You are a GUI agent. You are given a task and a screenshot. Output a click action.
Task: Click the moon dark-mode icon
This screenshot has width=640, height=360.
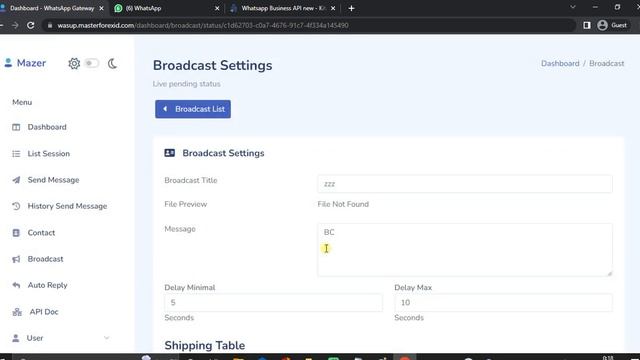click(112, 64)
